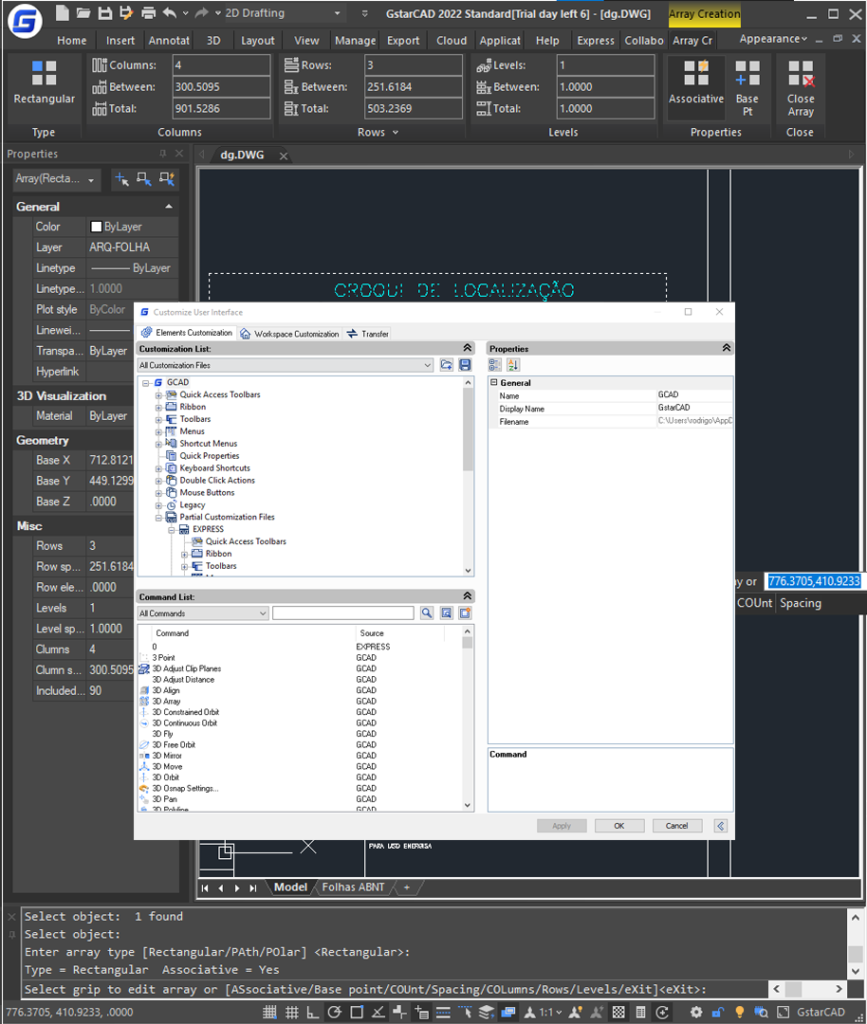Image resolution: width=867 pixels, height=1024 pixels.
Task: Toggle object snap square icon in status bar
Action: pos(356,1012)
